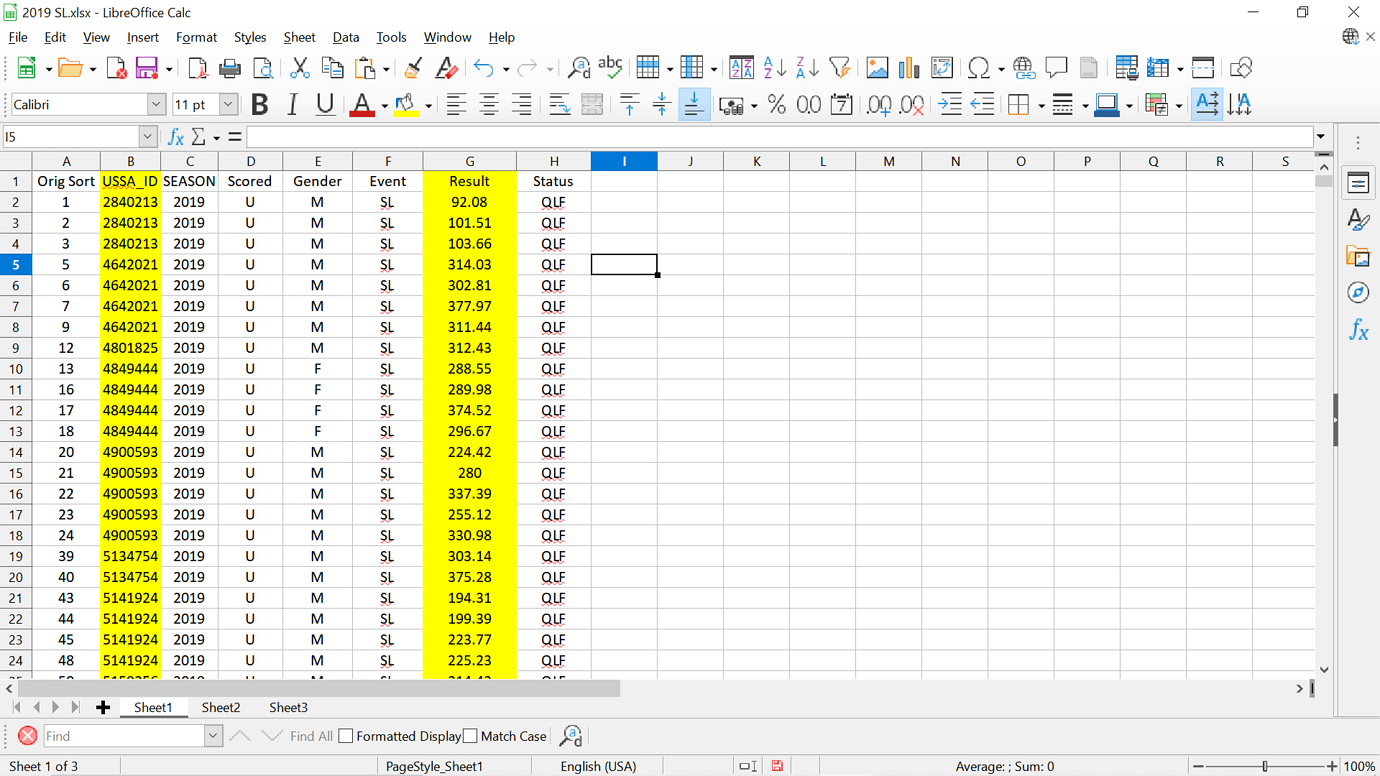The image size is (1380, 776).
Task: Open the Functions sidebar panel
Action: click(1358, 330)
